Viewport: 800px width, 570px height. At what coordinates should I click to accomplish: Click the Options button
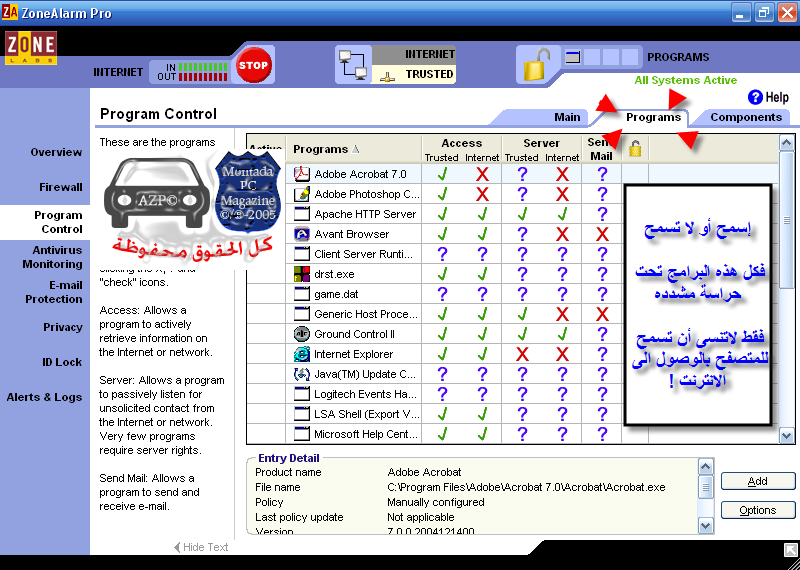tap(757, 510)
